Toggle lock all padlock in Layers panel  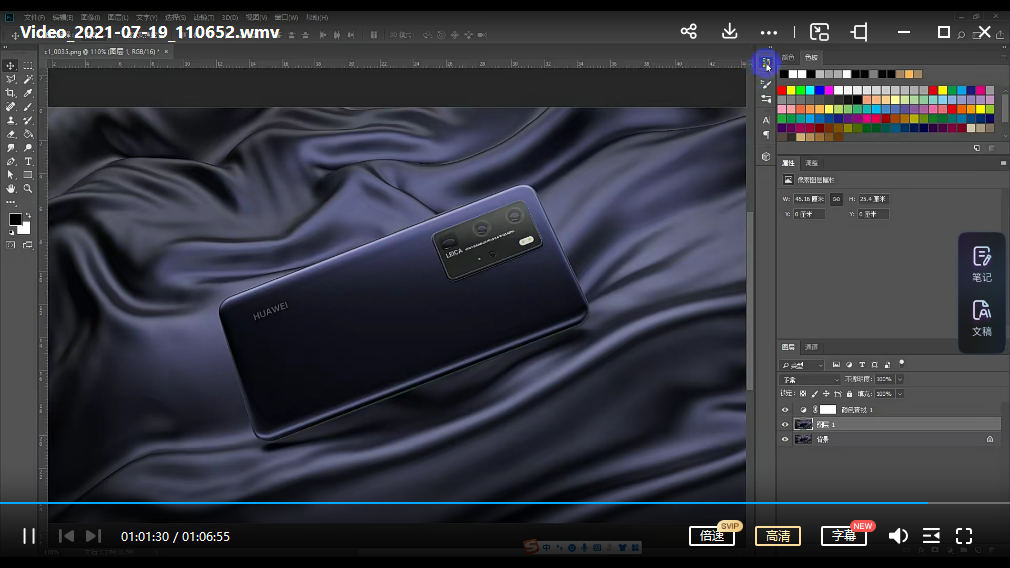[x=849, y=393]
